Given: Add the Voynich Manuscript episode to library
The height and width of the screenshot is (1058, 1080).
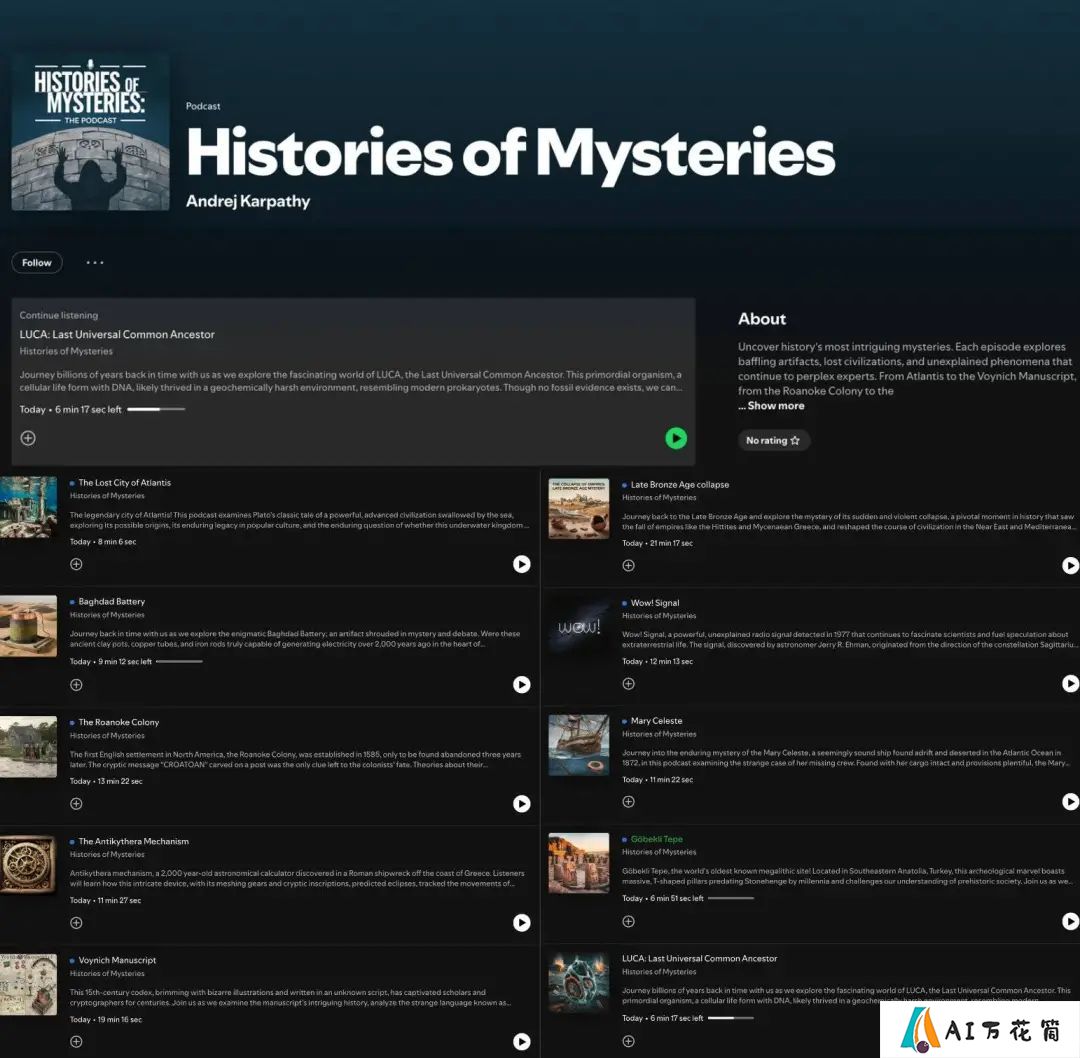Looking at the screenshot, I should (x=76, y=1041).
